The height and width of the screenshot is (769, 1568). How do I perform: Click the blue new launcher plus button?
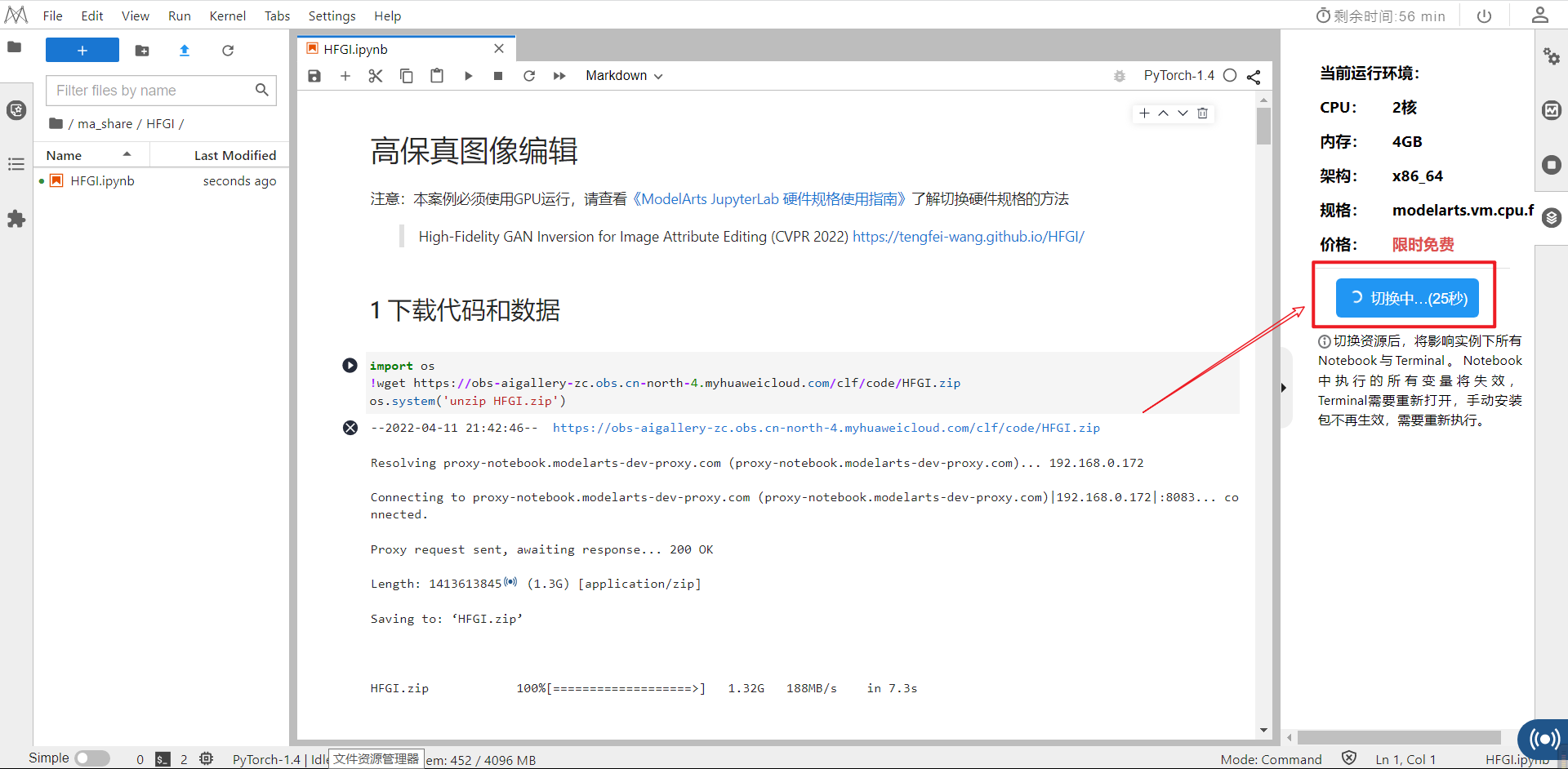82,51
